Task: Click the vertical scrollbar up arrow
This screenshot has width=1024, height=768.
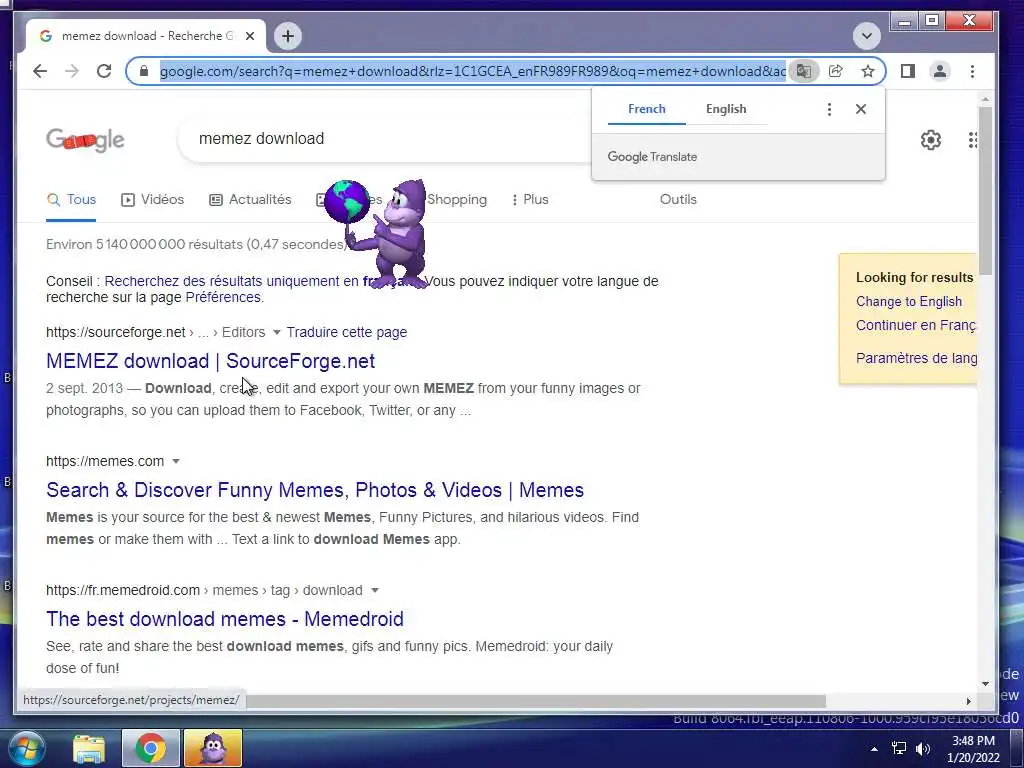Action: coord(985,99)
